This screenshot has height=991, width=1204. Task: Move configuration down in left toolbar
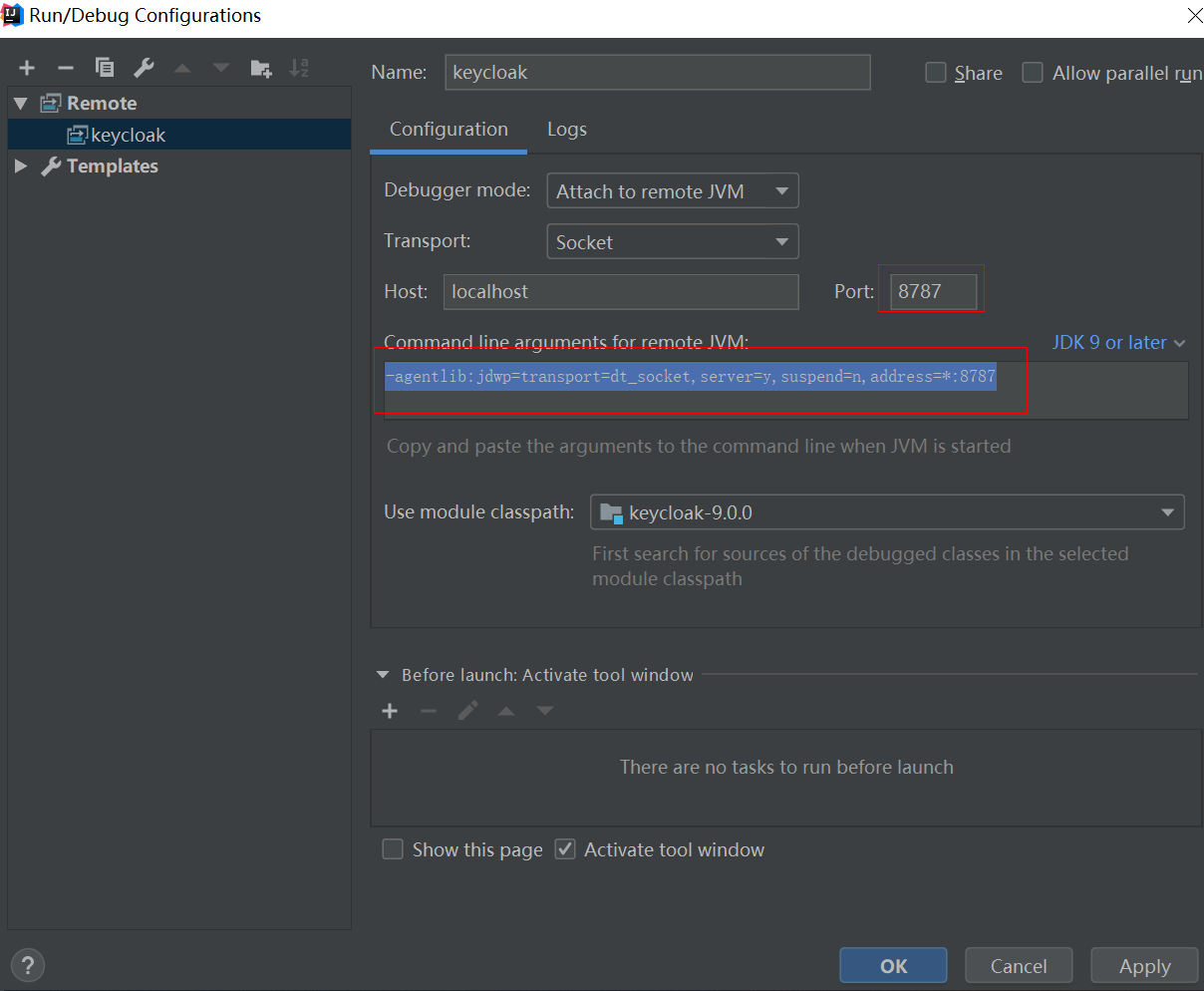(x=221, y=68)
